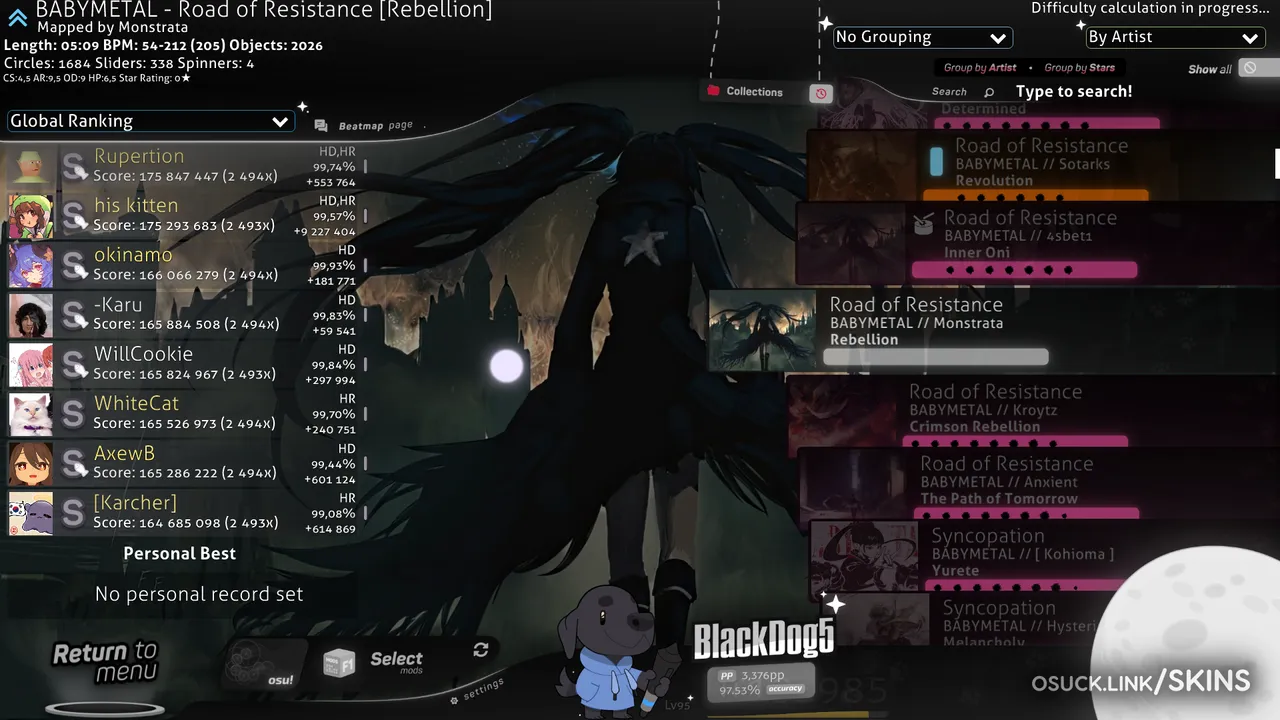Select the Revolution difficulty by Sotarks
This screenshot has width=1280, height=720.
(x=1043, y=164)
